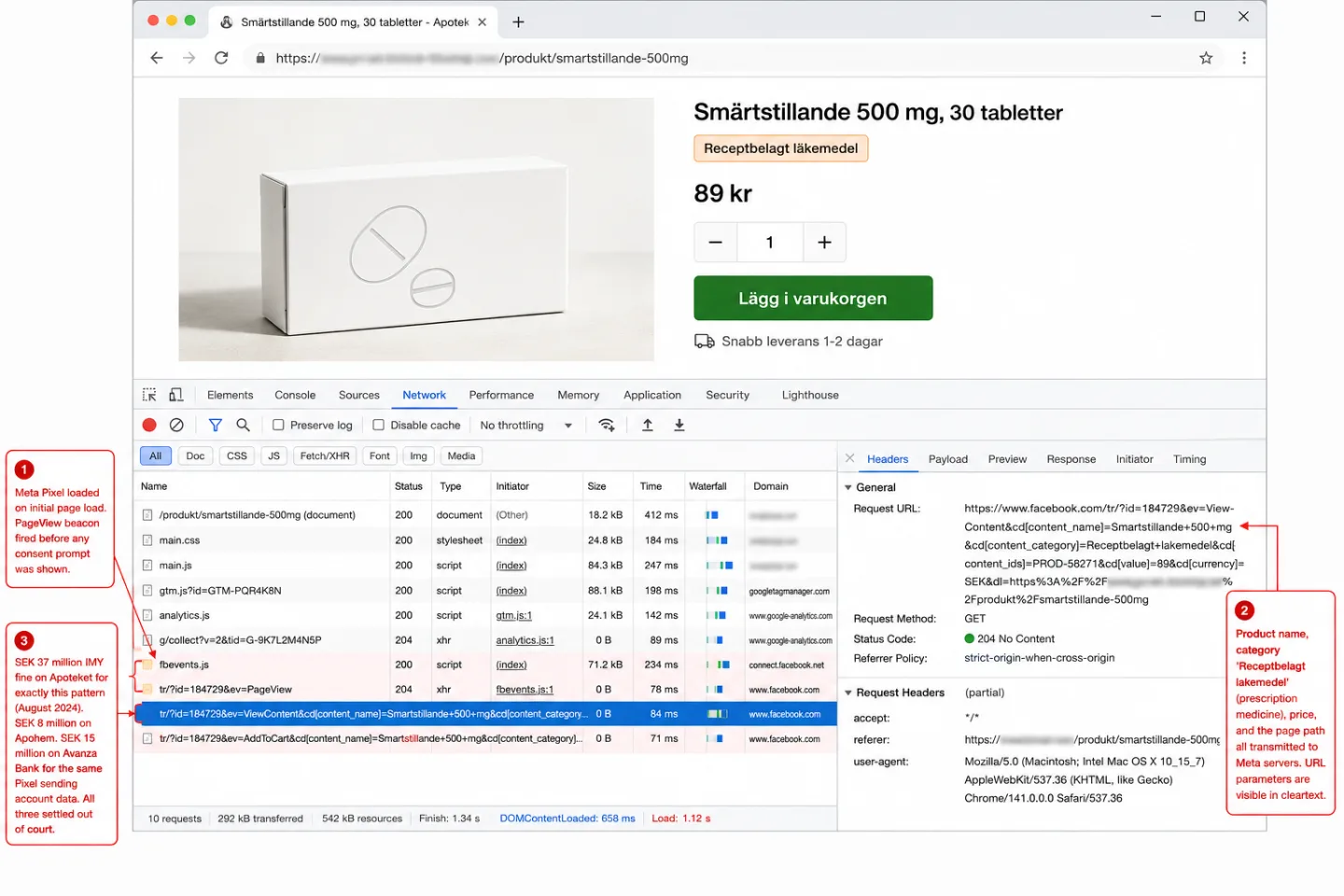Image resolution: width=1344 pixels, height=896 pixels.
Task: Click the product box image
Action: 416,230
